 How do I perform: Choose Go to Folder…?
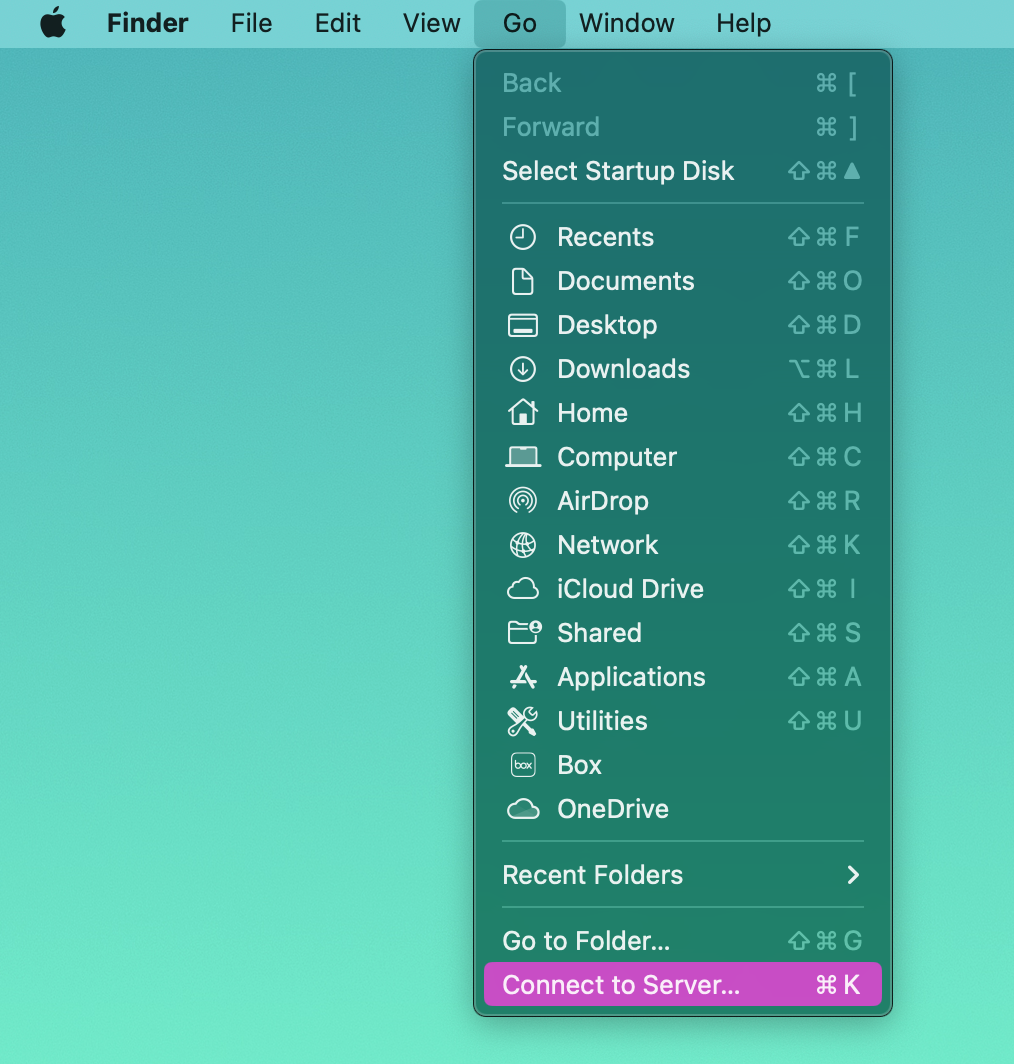(x=683, y=941)
